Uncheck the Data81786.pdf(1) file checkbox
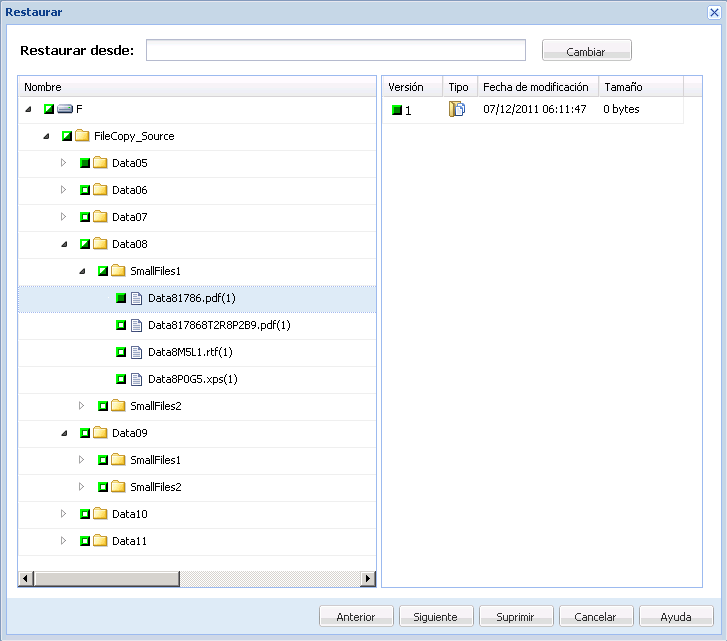This screenshot has height=641, width=727. [121, 298]
